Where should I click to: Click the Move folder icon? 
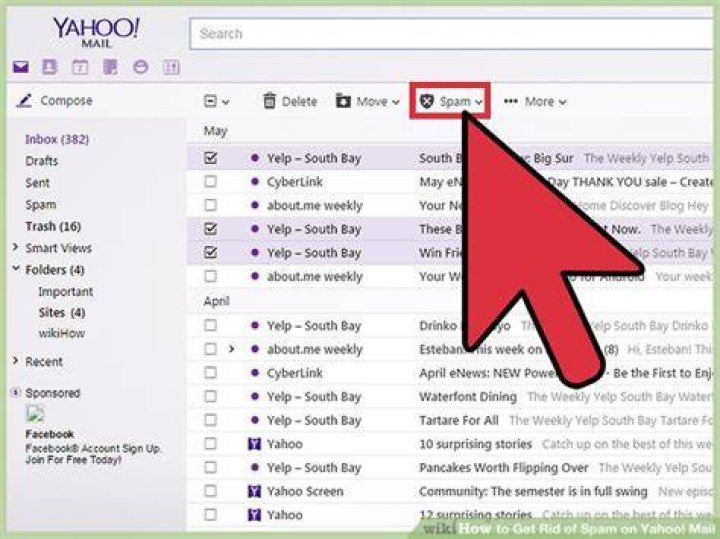tap(343, 101)
